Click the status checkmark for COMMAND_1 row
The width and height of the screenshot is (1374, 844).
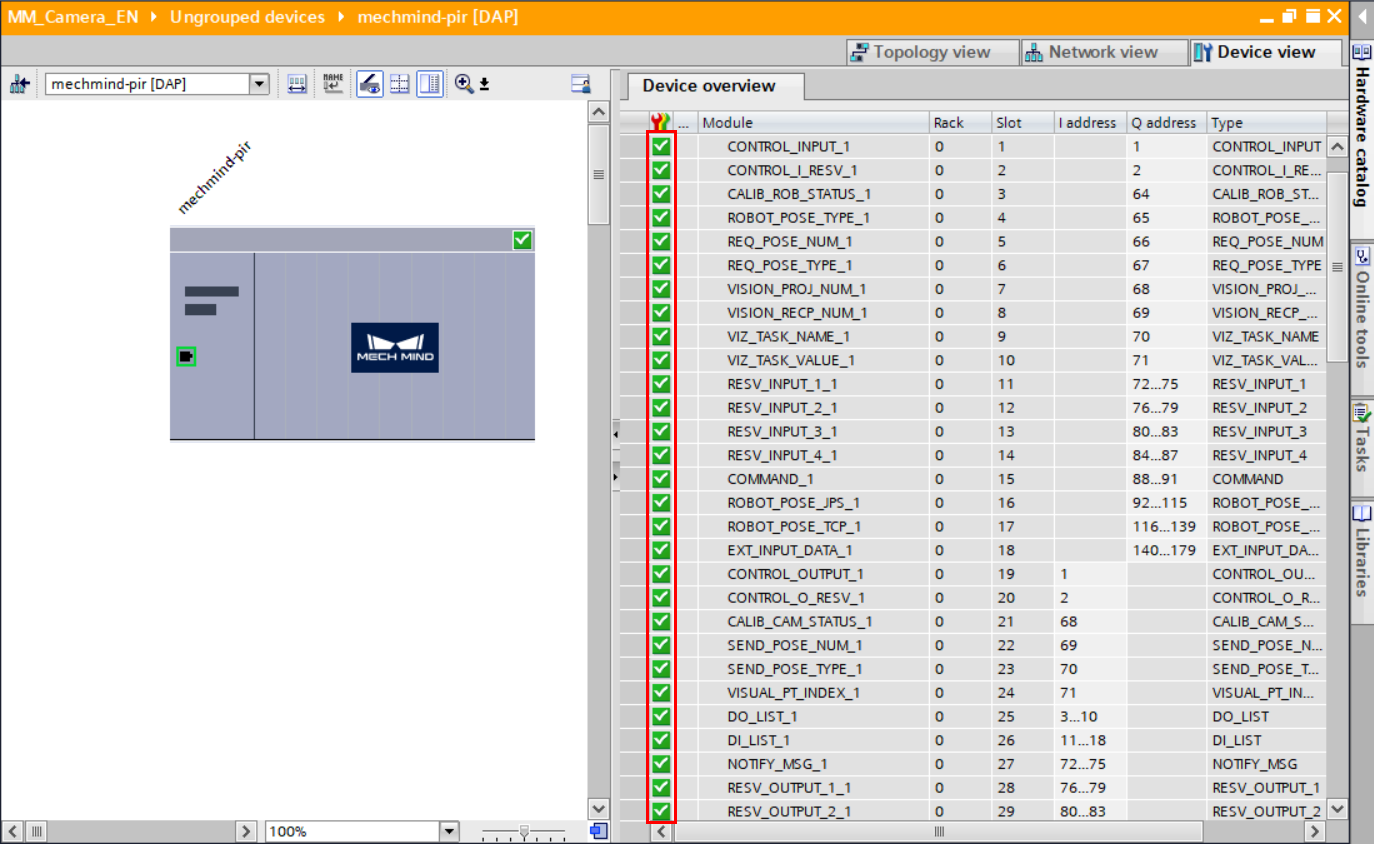(x=661, y=479)
